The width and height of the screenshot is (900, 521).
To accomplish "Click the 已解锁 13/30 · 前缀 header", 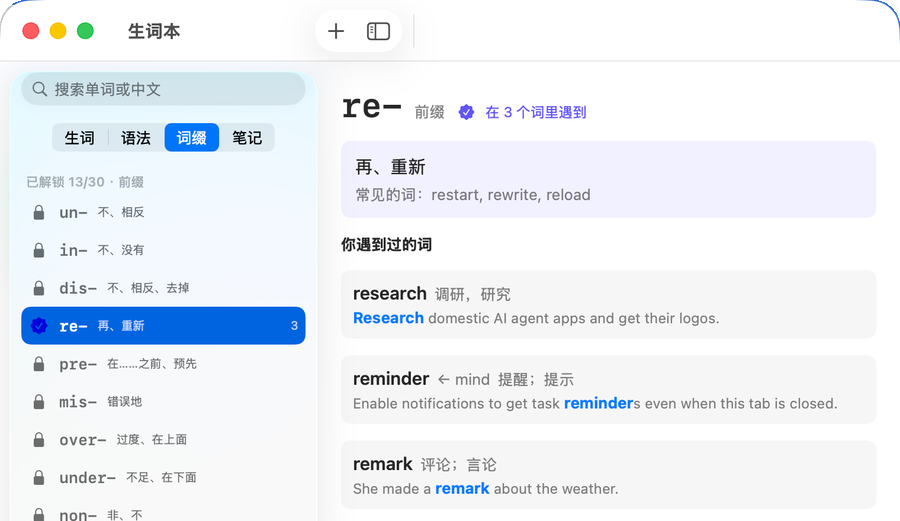I will coord(85,182).
